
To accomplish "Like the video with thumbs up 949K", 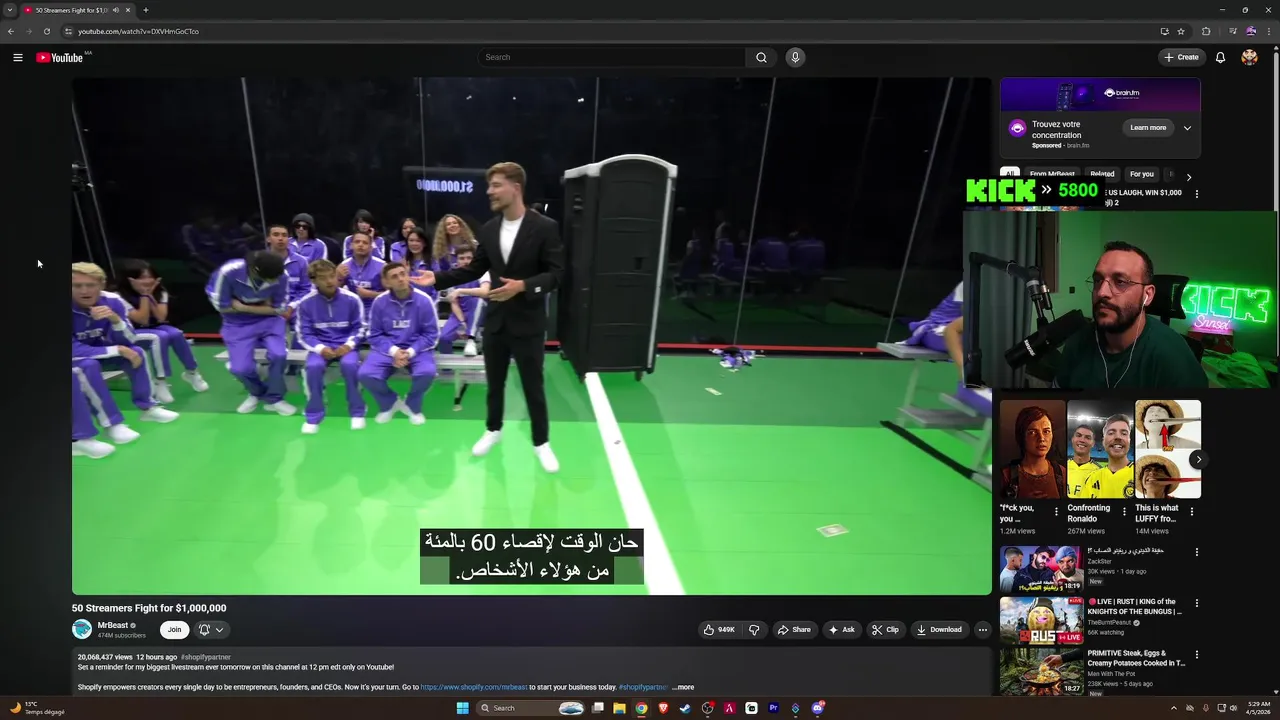I will tap(719, 629).
